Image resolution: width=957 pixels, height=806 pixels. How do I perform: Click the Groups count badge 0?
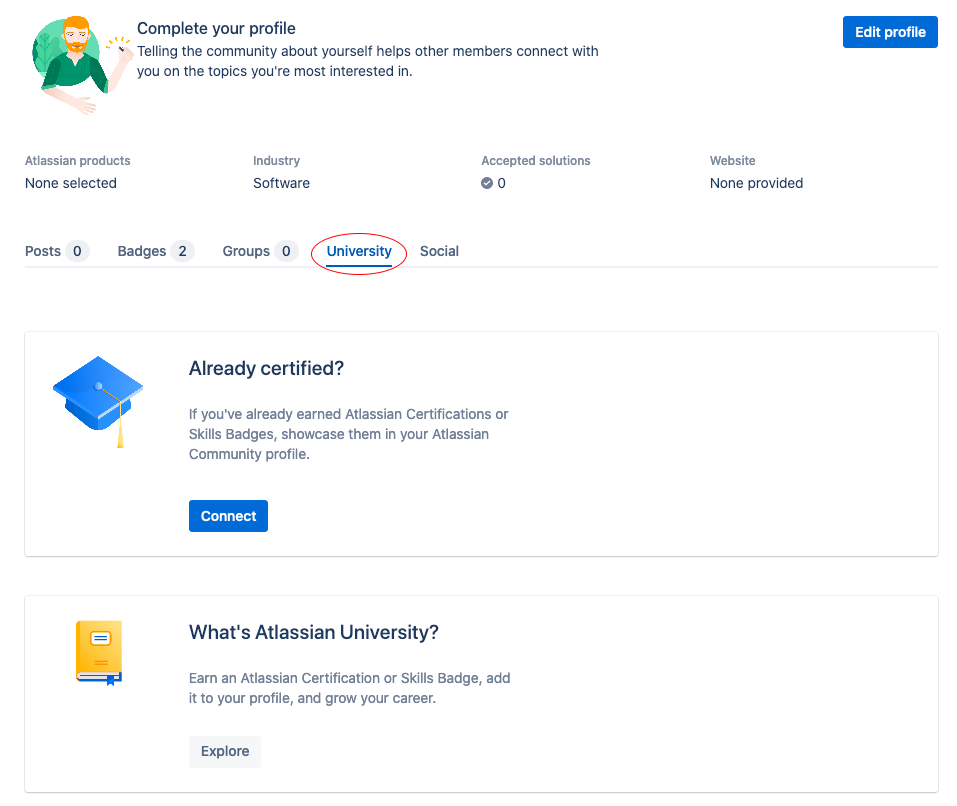coord(286,251)
